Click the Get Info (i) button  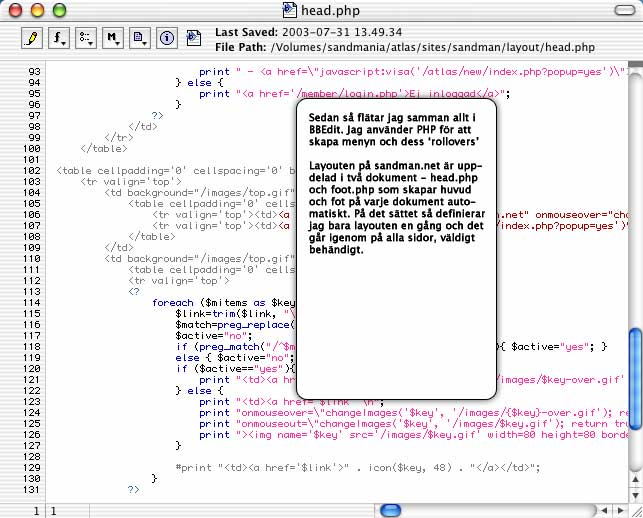click(167, 39)
